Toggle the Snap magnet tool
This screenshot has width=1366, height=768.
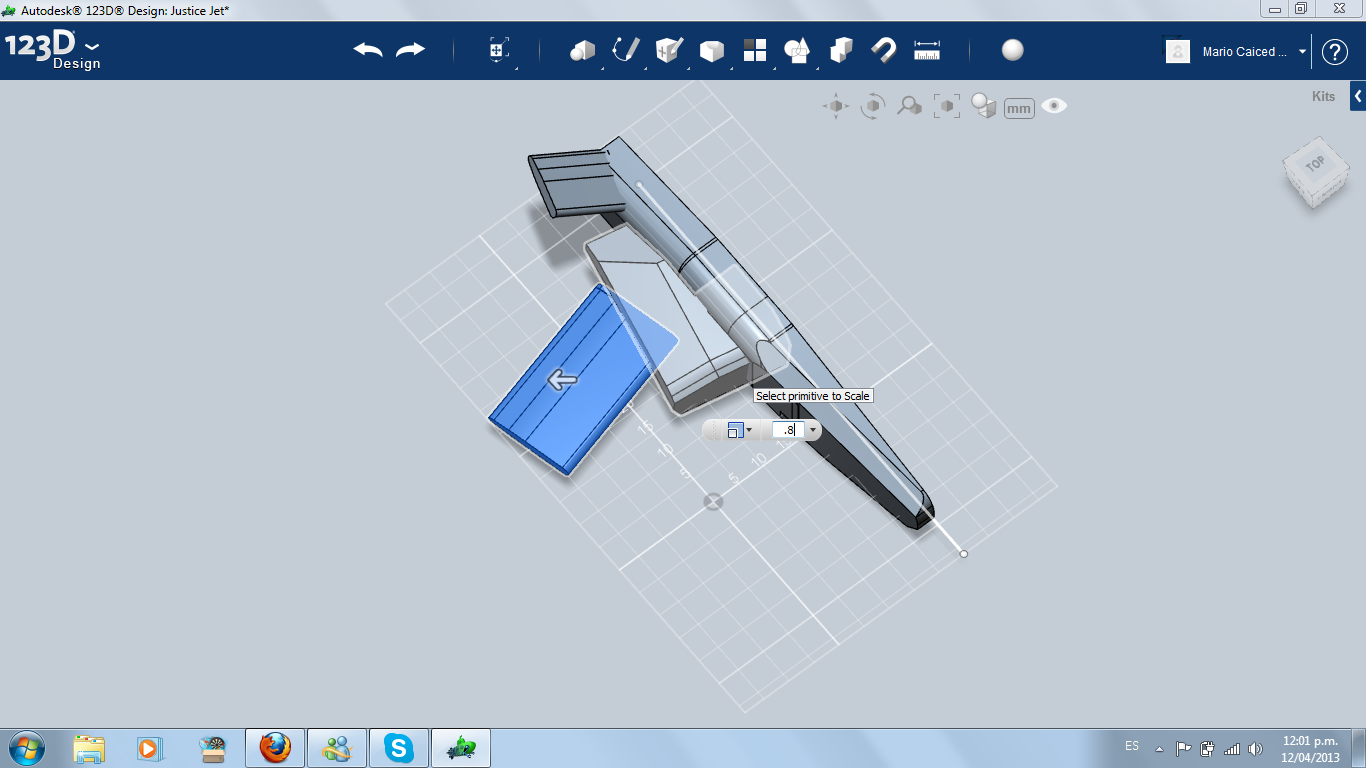884,51
